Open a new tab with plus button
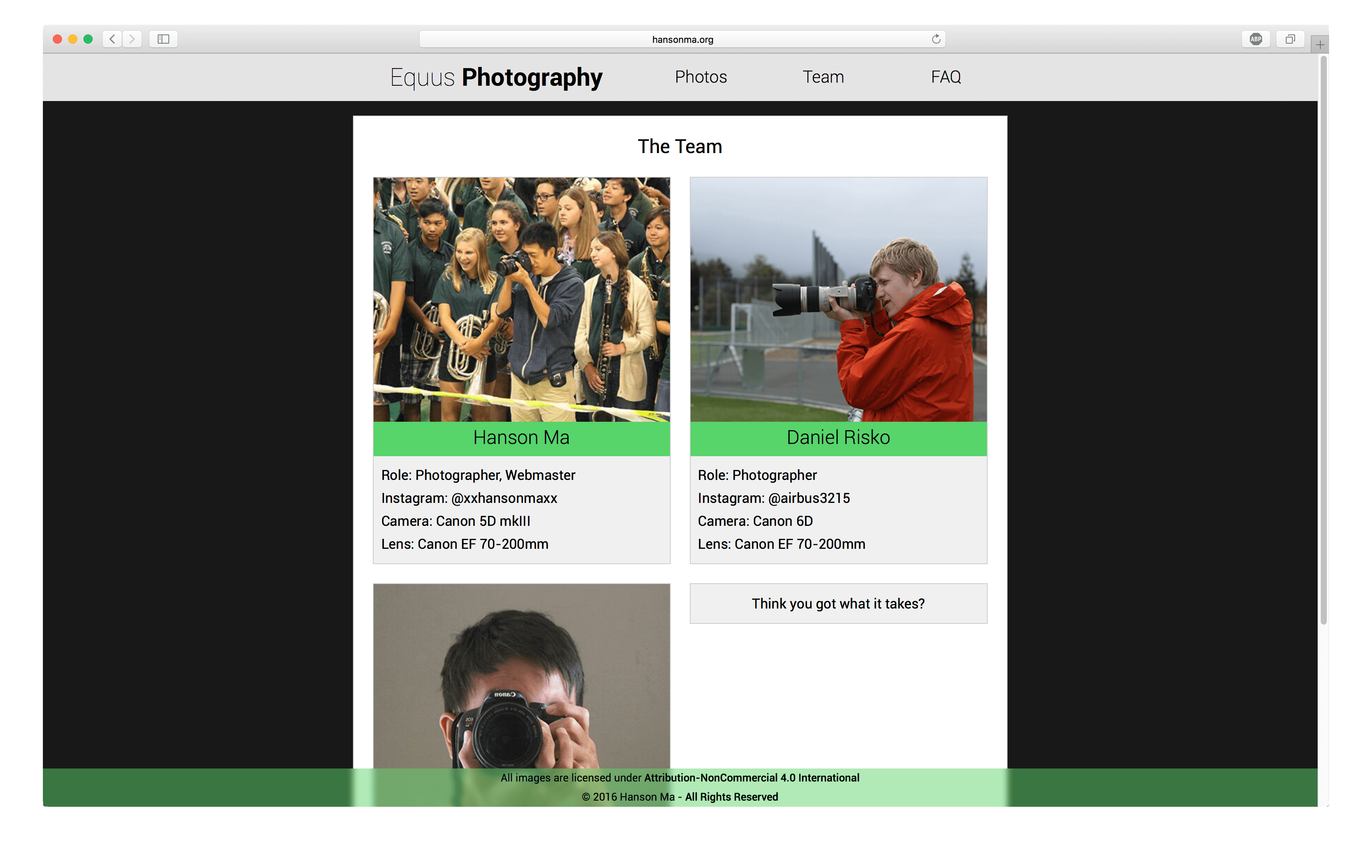Screen dimensions: 1372x868 click(x=1320, y=44)
